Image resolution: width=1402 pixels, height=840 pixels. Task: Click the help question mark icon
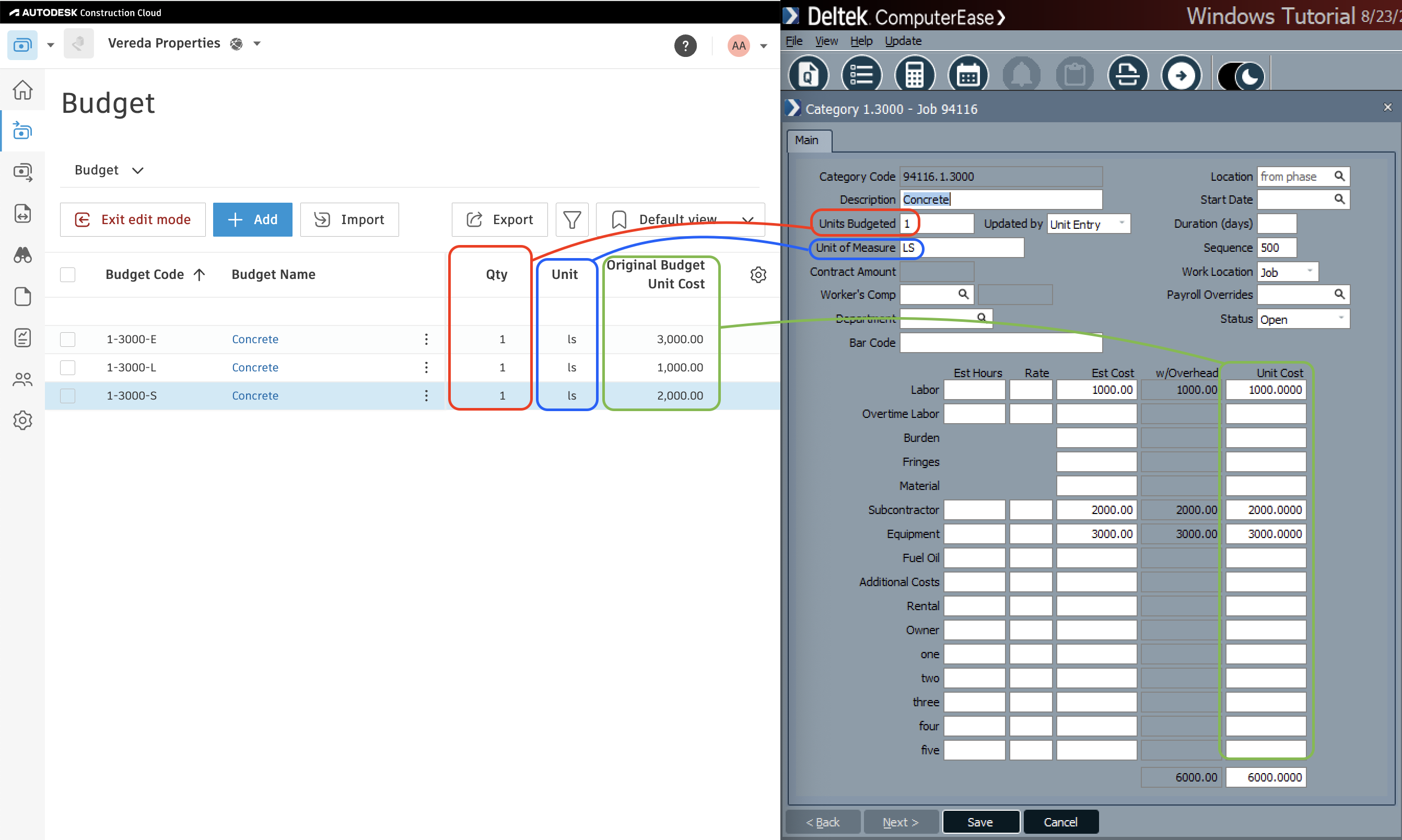(685, 45)
